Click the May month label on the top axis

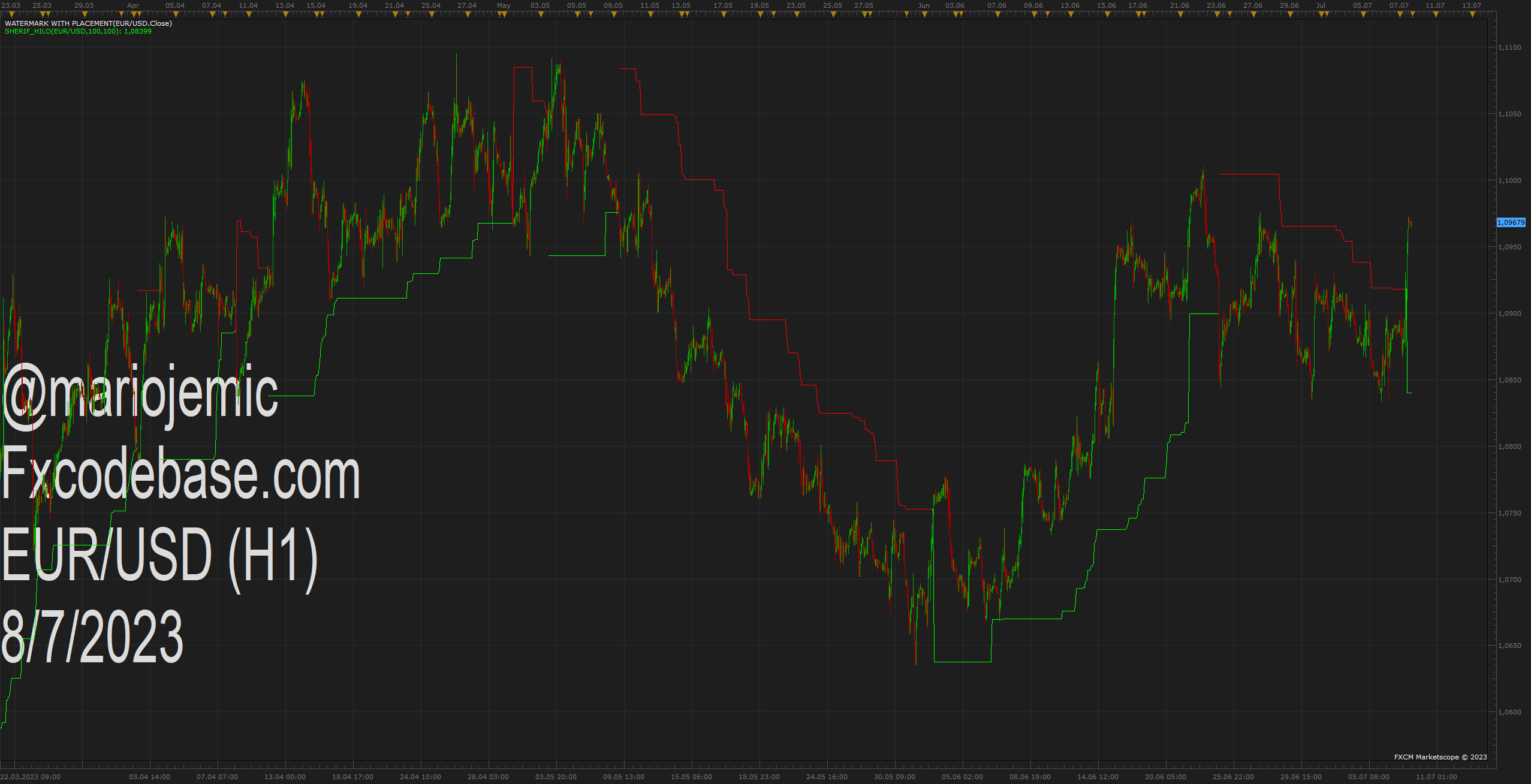(504, 5)
